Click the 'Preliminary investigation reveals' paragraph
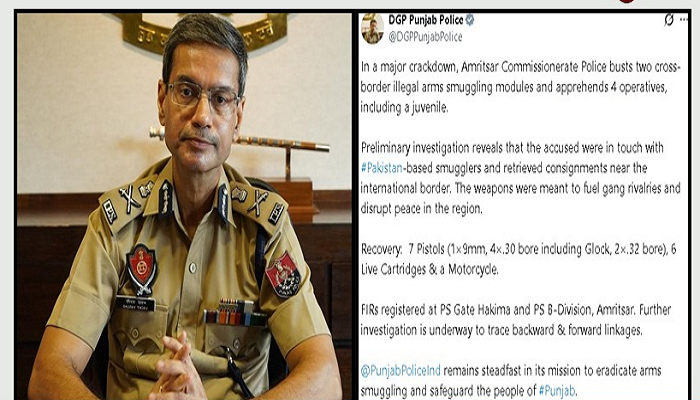Screen dimensions: 700x400 pyautogui.click(x=521, y=178)
